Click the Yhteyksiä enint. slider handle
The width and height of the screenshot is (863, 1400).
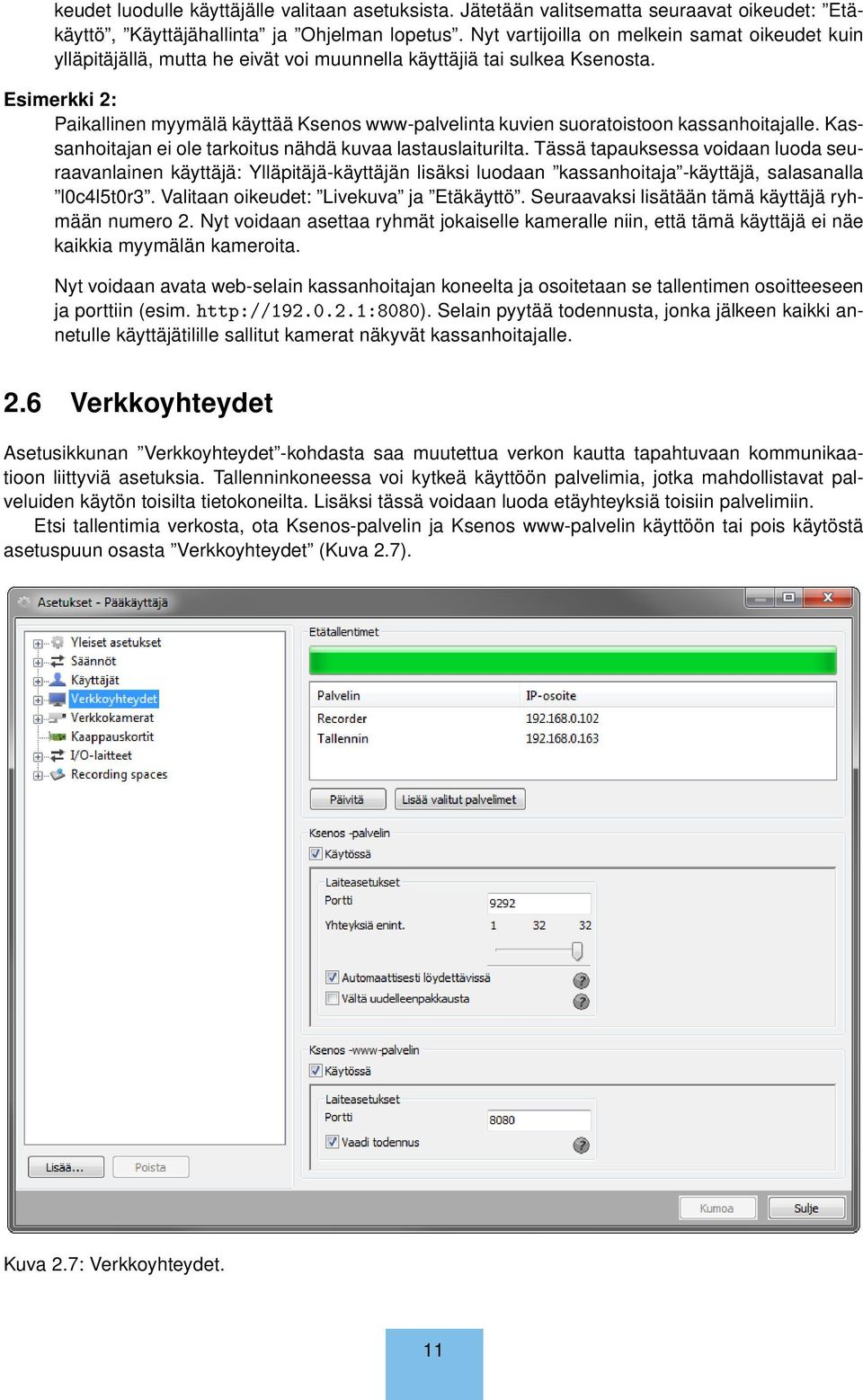(x=577, y=950)
